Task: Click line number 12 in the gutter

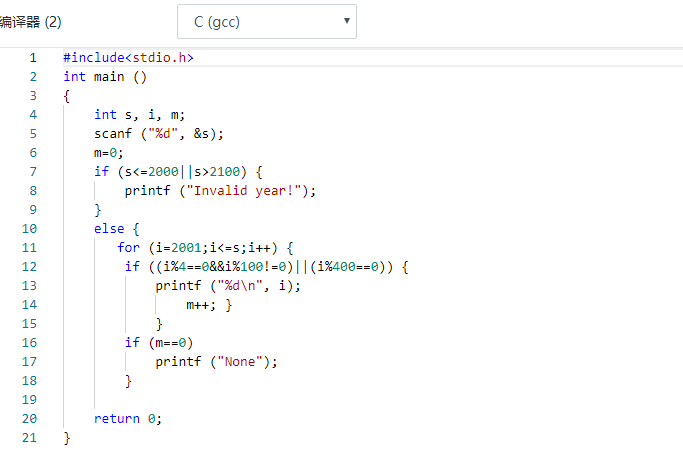Action: pyautogui.click(x=29, y=267)
